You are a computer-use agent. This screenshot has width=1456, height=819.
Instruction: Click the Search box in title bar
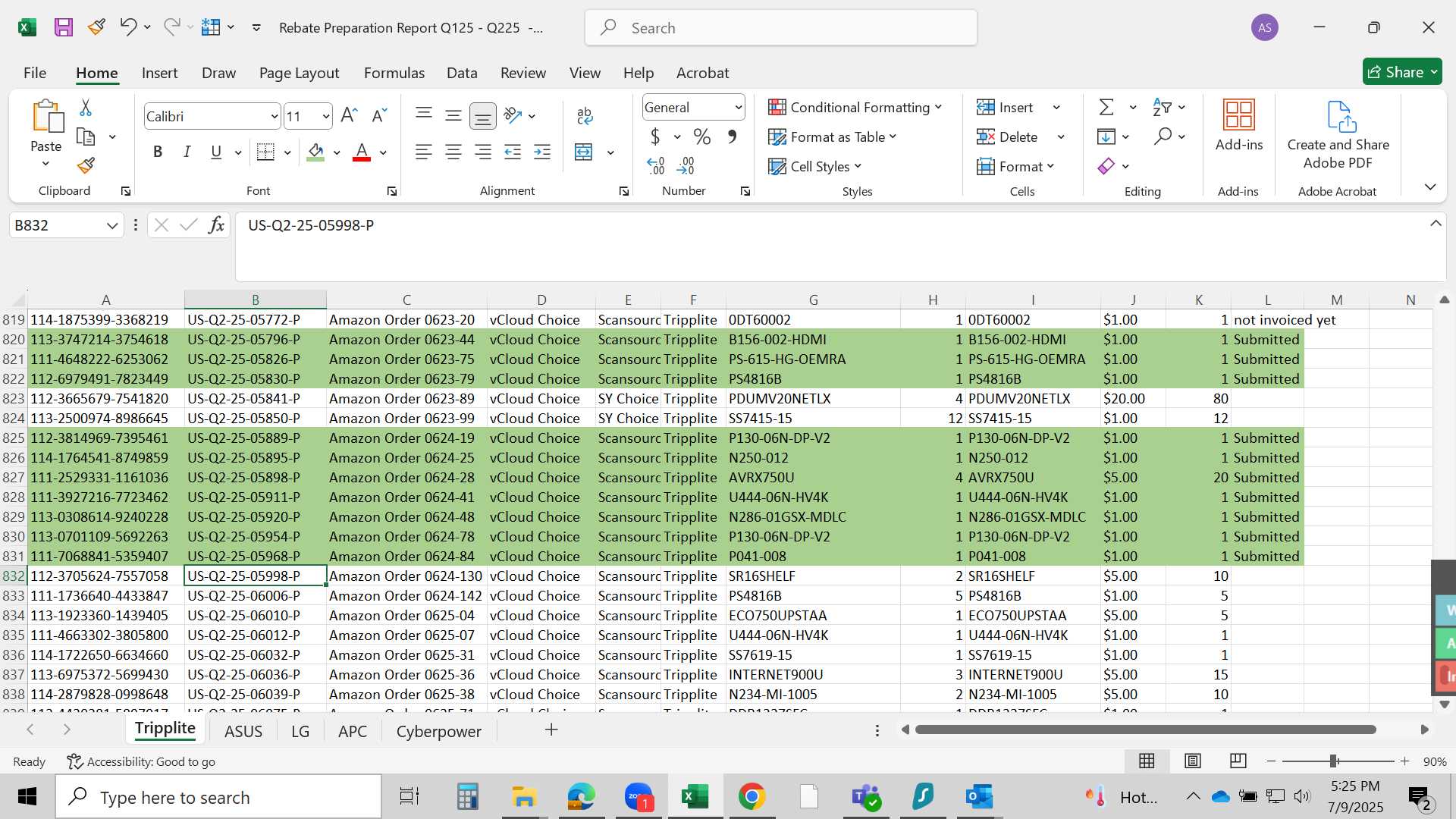pos(781,28)
